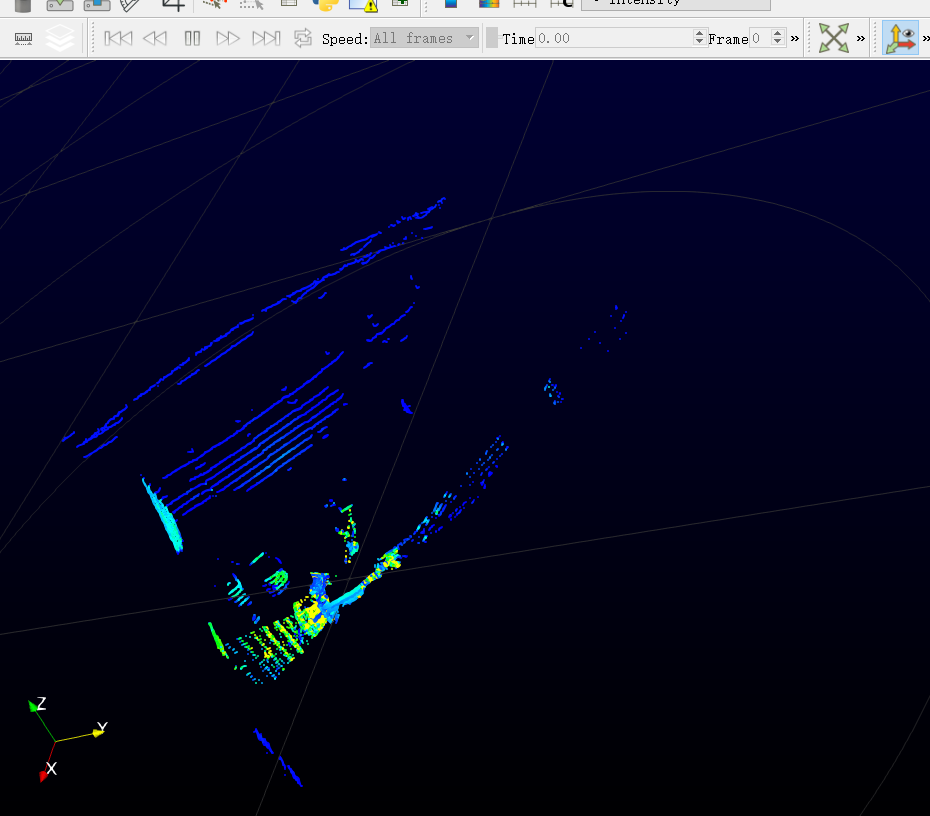Toggle the measurement grid ruler icon
This screenshot has width=930, height=816.
coord(23,39)
